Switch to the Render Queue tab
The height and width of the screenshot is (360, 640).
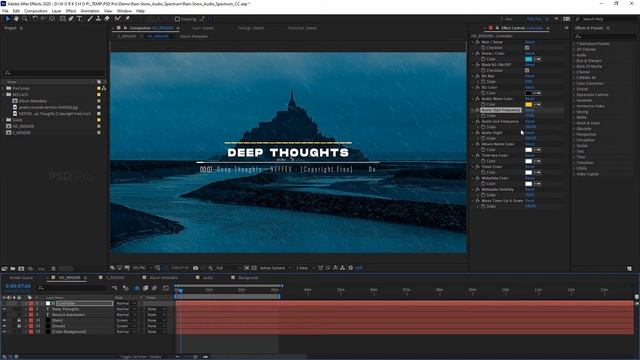[21, 278]
